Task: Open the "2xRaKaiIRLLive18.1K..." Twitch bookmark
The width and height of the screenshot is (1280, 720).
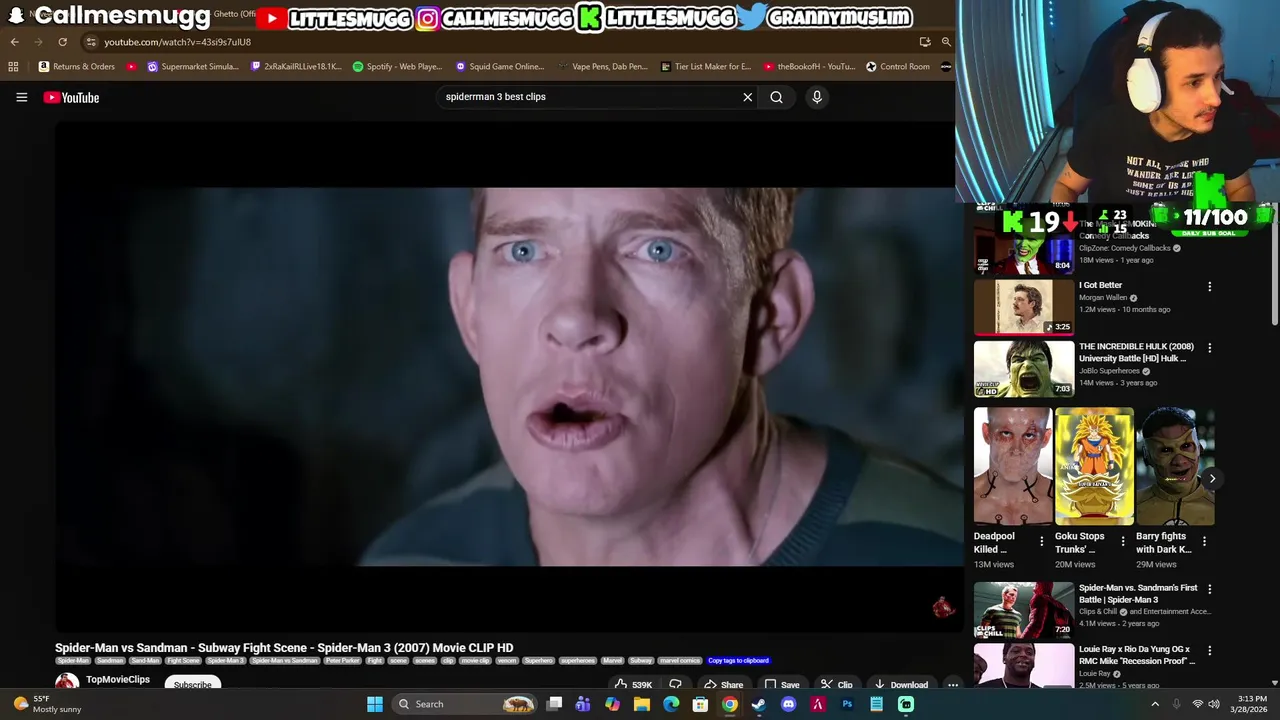Action: tap(296, 67)
